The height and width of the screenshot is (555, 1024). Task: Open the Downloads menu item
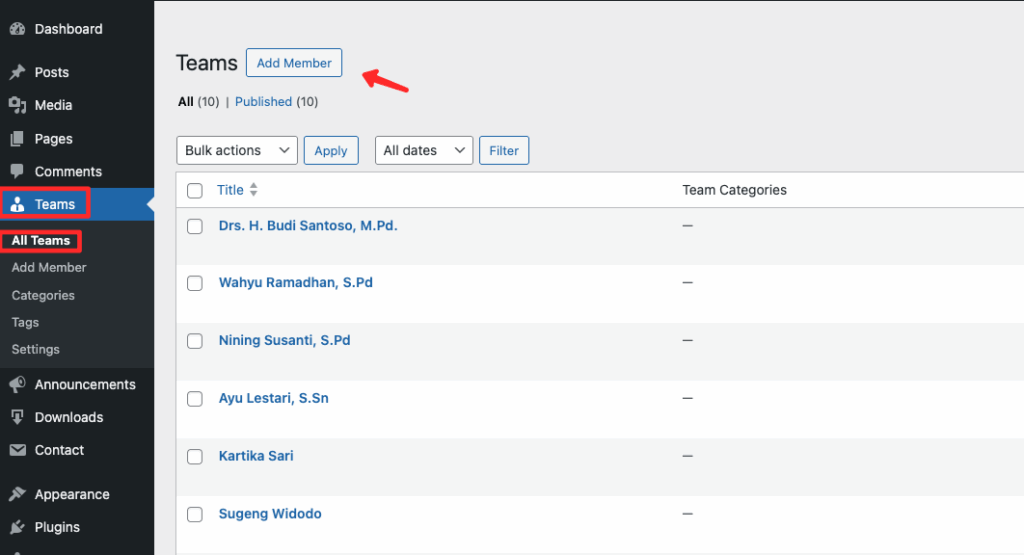pos(69,417)
